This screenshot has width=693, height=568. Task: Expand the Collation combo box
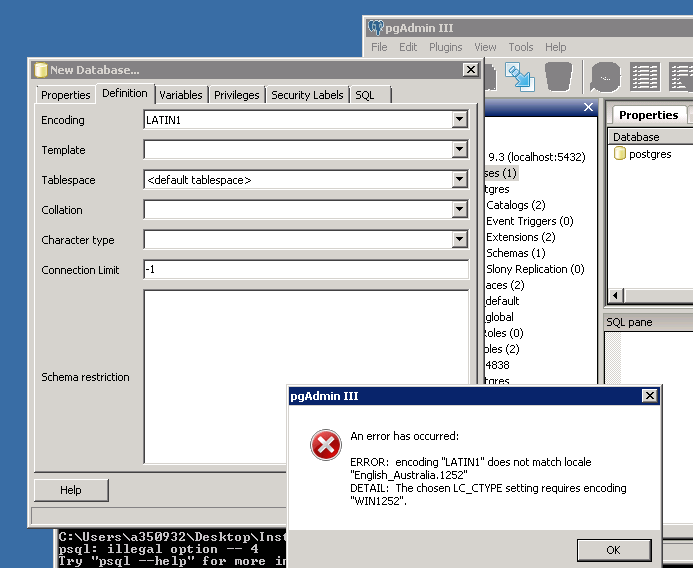pyautogui.click(x=459, y=210)
